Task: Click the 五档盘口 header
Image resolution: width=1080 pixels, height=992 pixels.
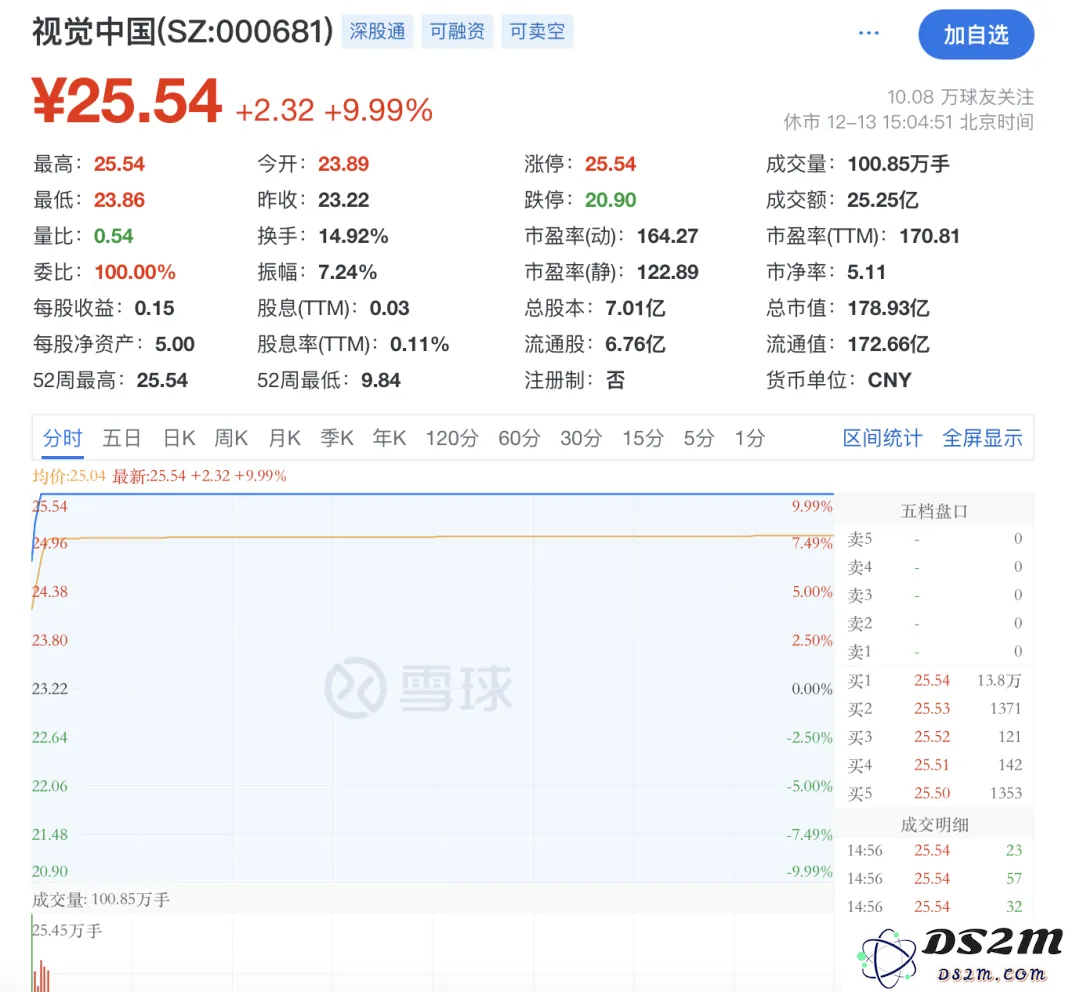Action: point(934,511)
